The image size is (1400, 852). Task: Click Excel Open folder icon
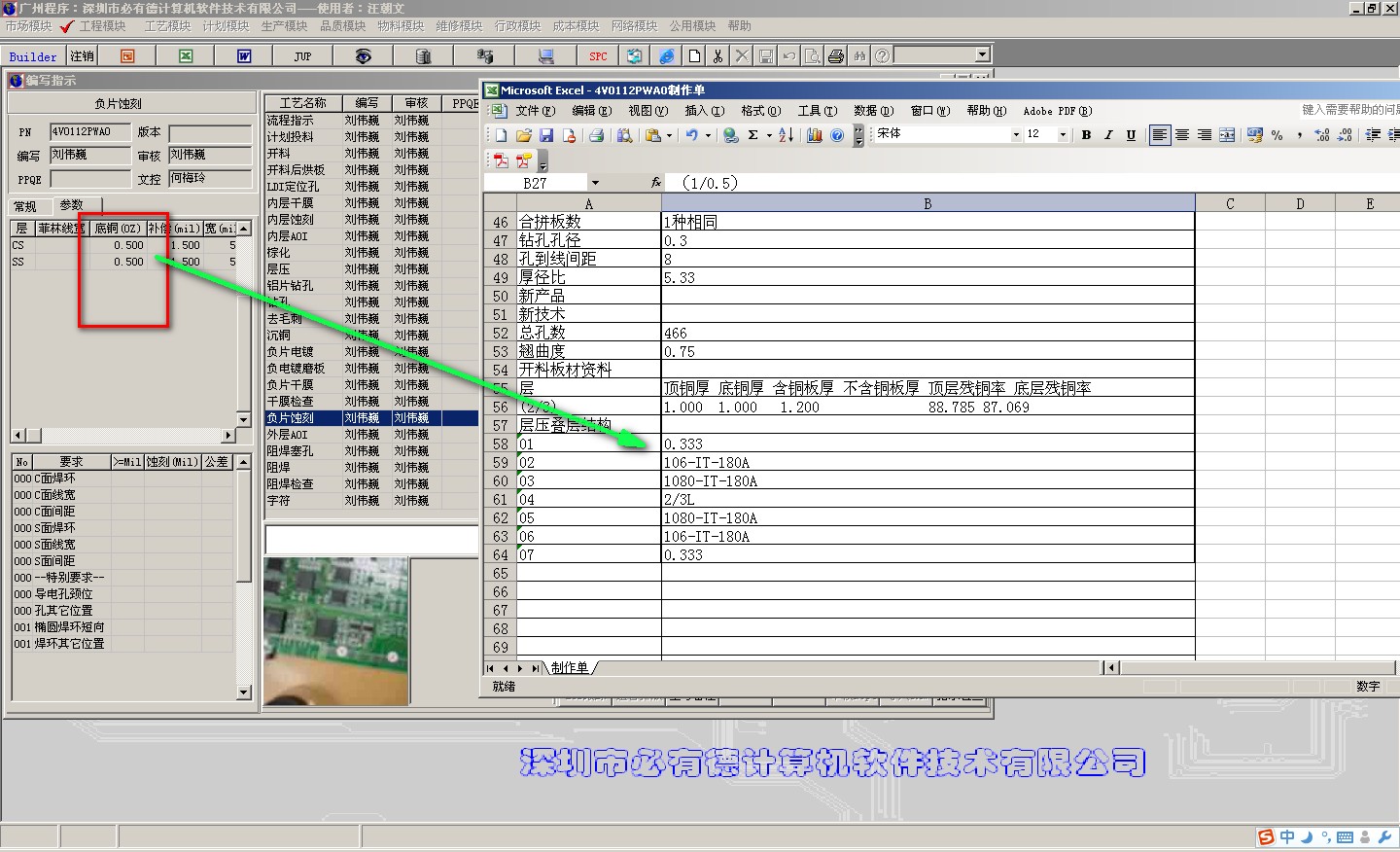[524, 135]
